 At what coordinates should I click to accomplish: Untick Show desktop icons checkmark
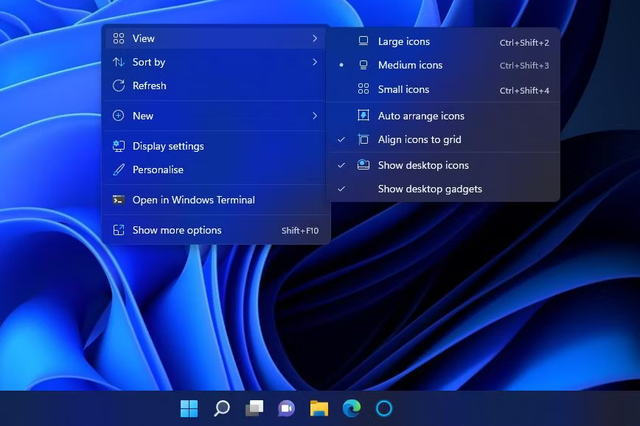(341, 165)
